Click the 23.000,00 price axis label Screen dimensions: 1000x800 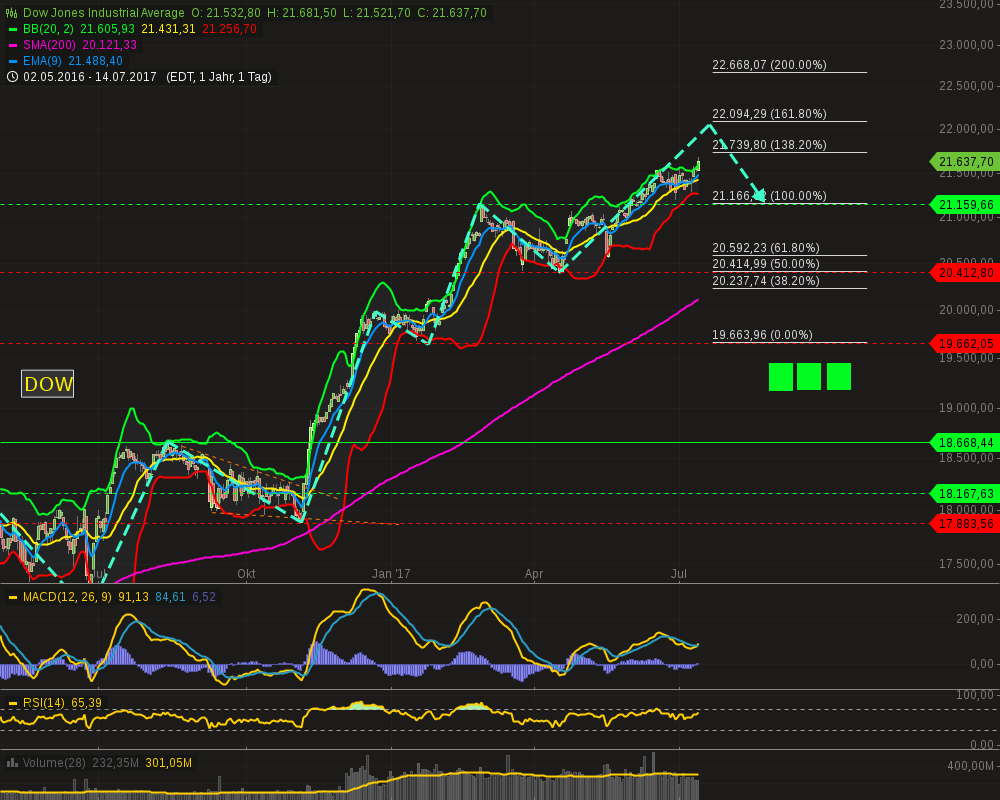pos(966,45)
